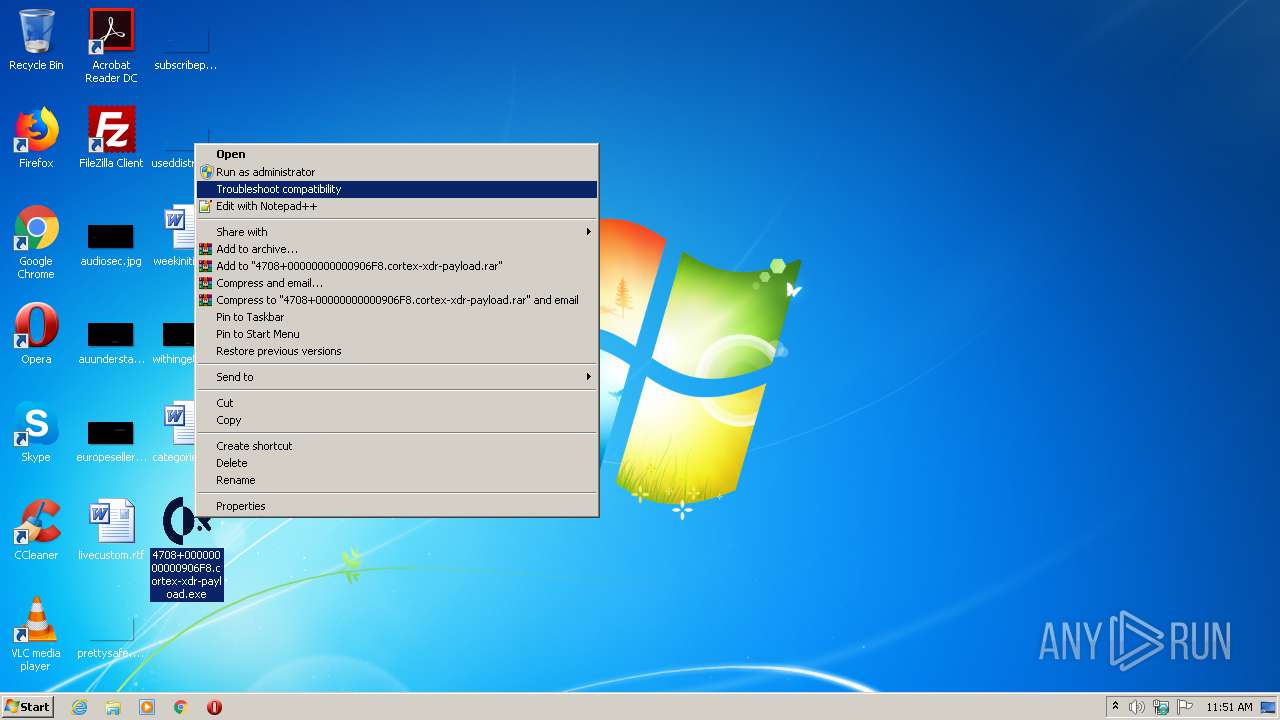Select the cortex-xdr-payload.exe file icon

click(x=187, y=548)
